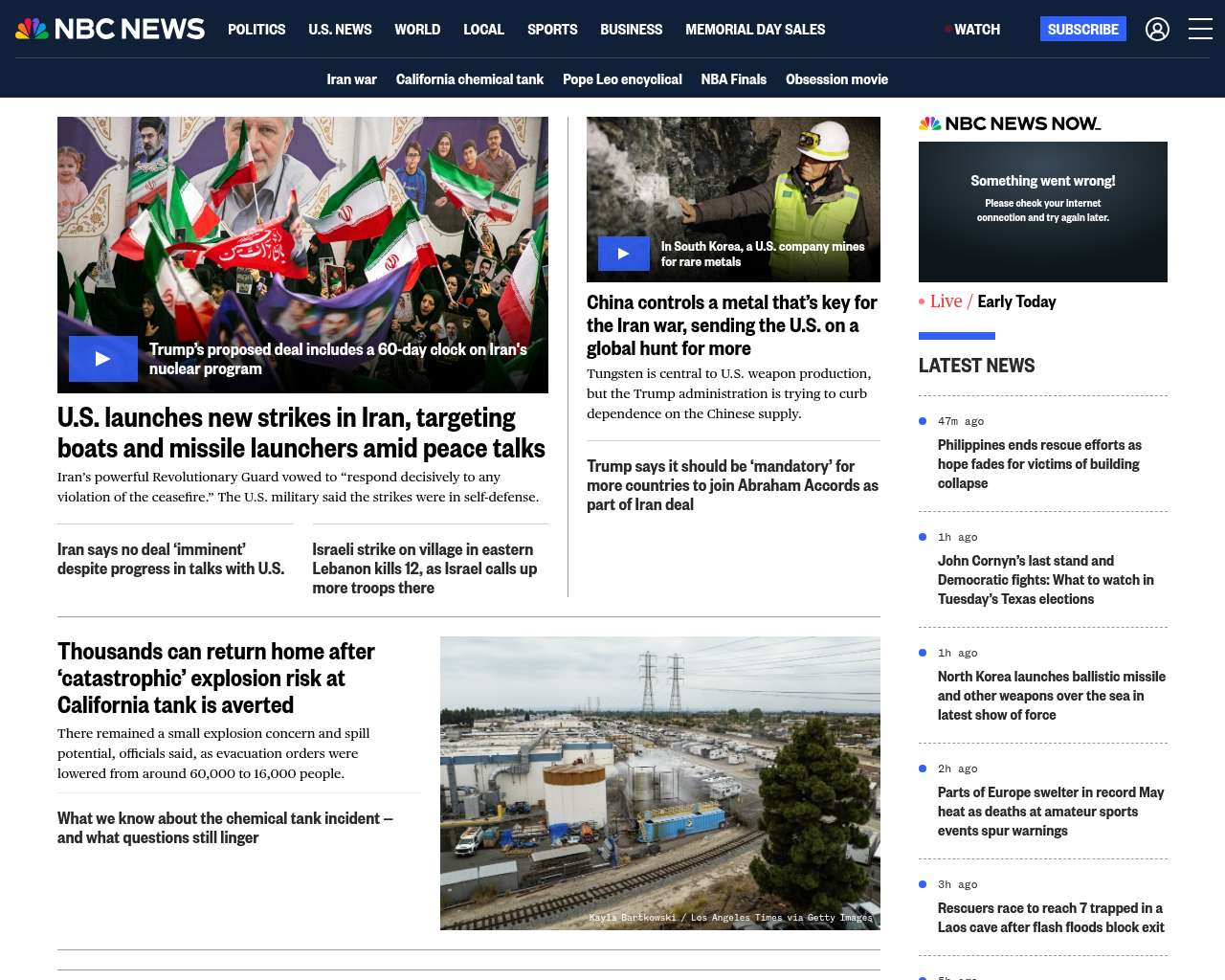
Task: Play the South Korea rare metals video
Action: 624,254
